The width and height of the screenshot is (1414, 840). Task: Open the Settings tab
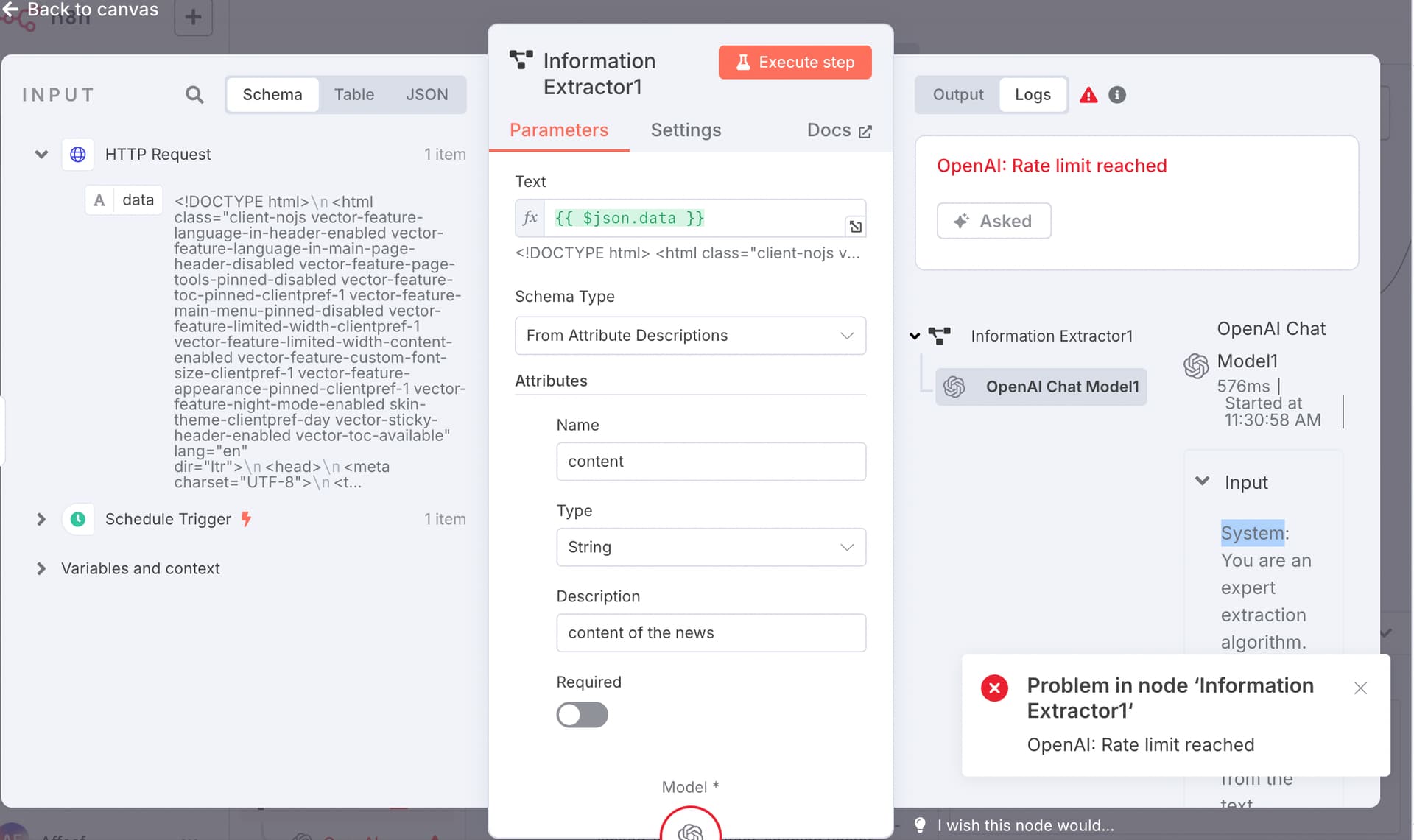pyautogui.click(x=686, y=130)
